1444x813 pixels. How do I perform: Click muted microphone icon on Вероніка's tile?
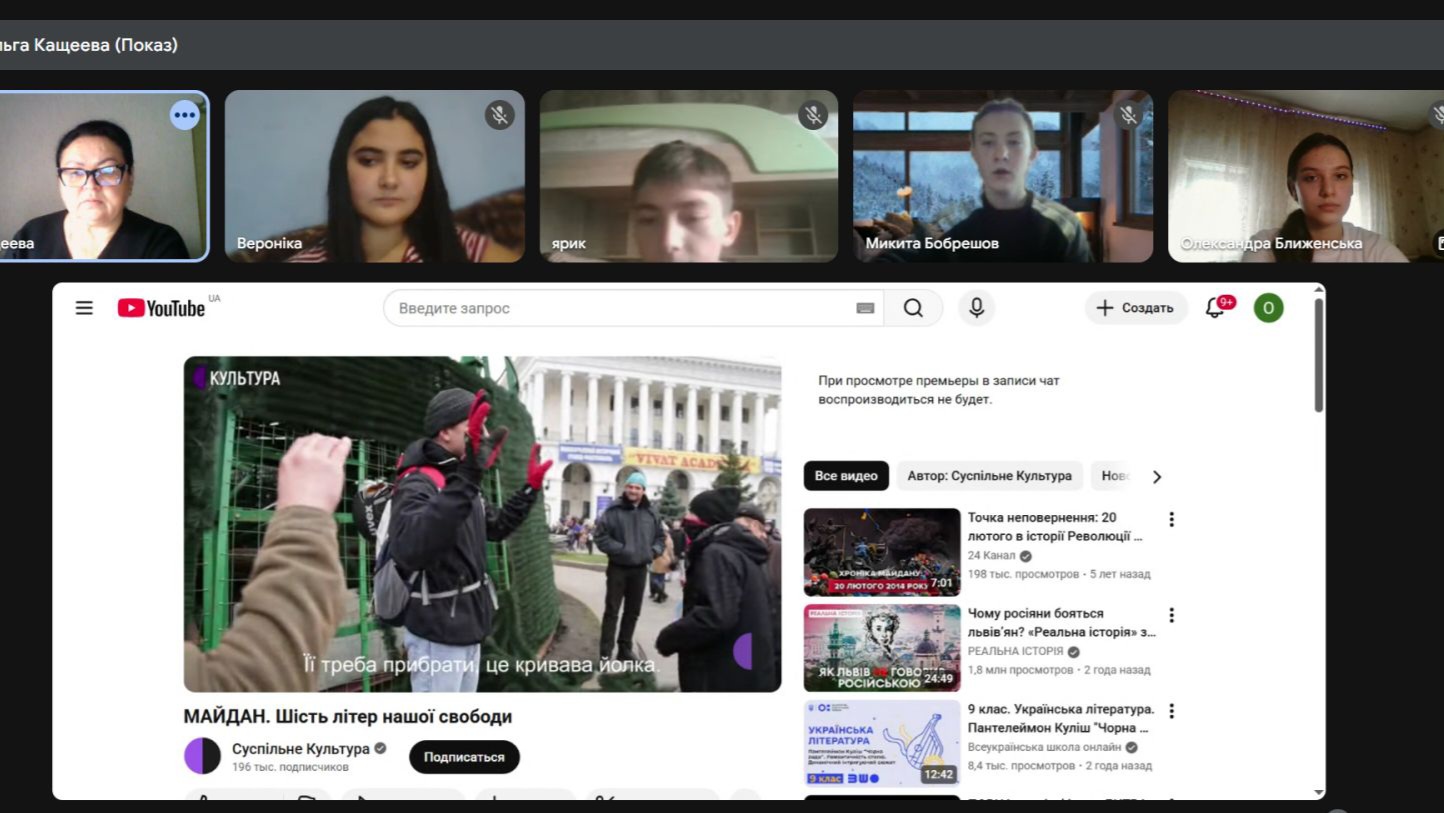tap(499, 115)
